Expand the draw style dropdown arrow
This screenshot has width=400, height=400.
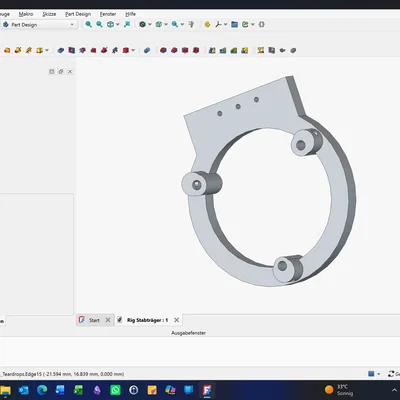(x=118, y=24)
